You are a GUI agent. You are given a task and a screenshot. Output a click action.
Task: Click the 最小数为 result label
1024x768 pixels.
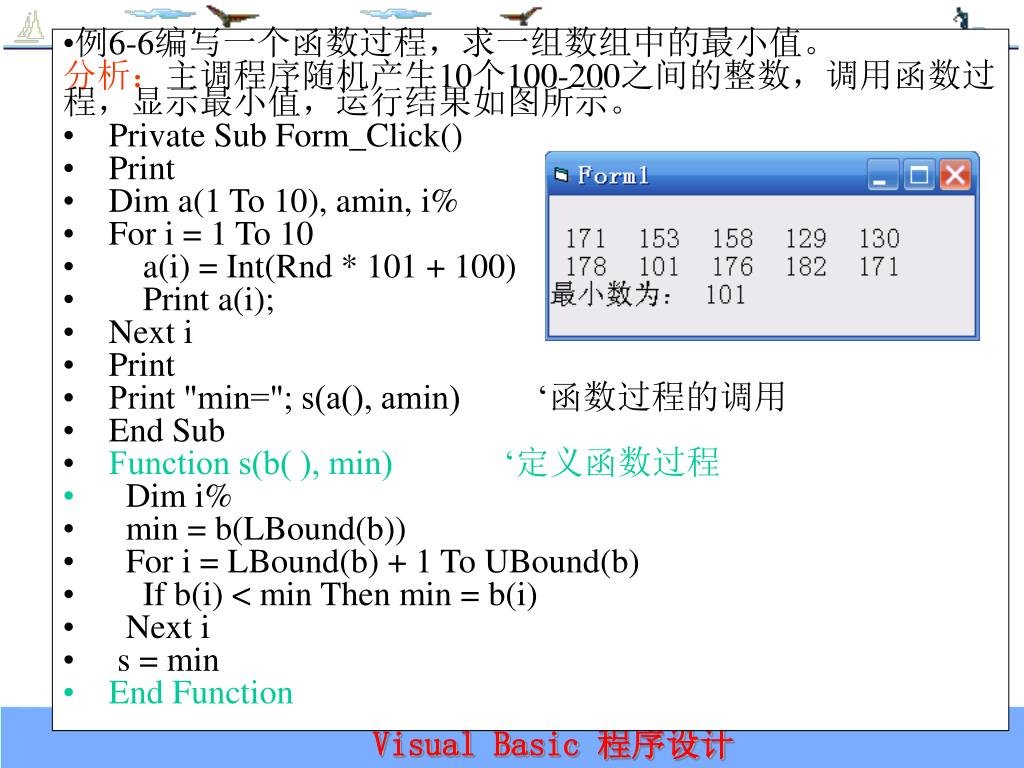611,295
